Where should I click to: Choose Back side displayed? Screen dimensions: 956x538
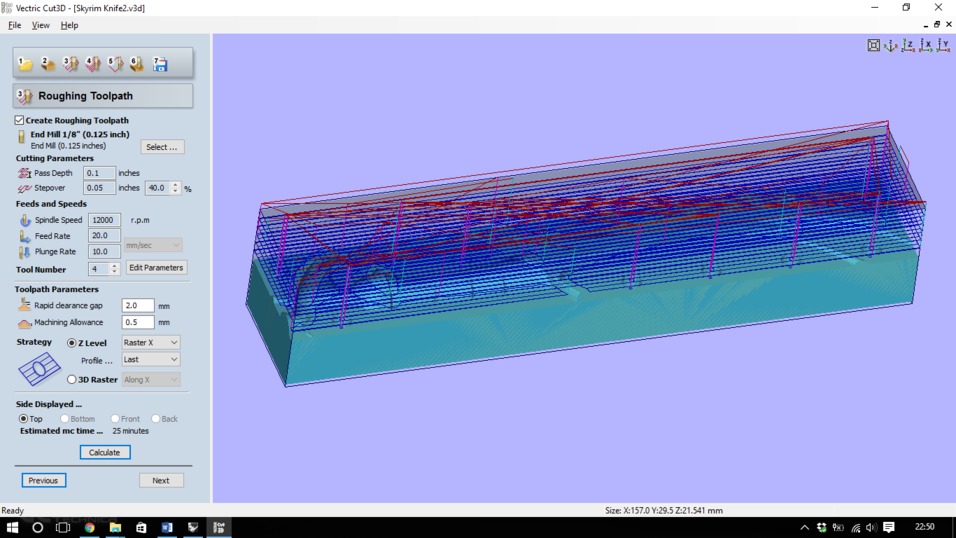point(155,418)
